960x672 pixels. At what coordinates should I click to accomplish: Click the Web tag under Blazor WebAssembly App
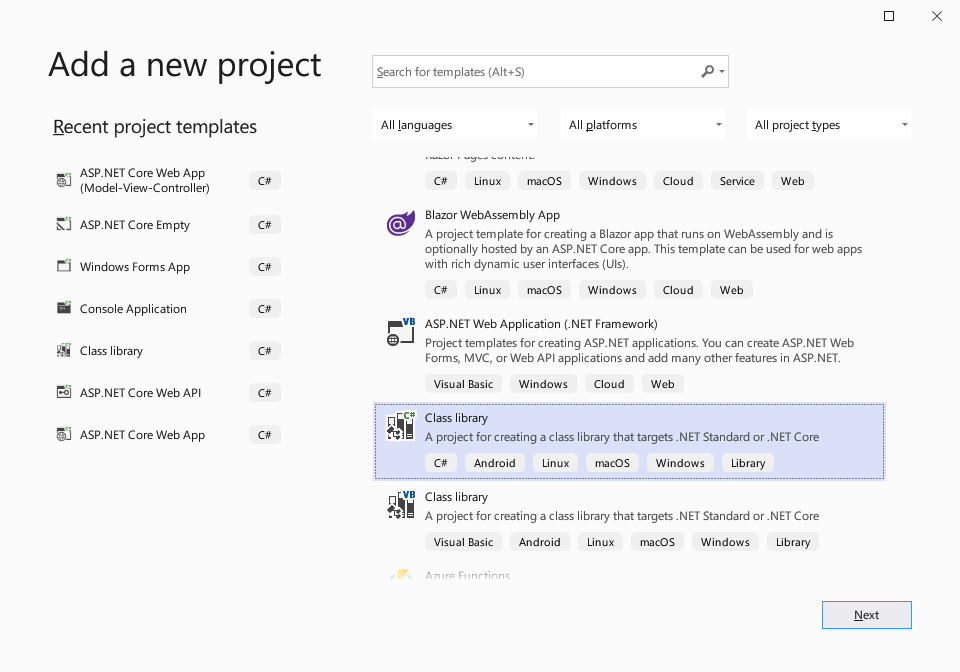click(731, 289)
